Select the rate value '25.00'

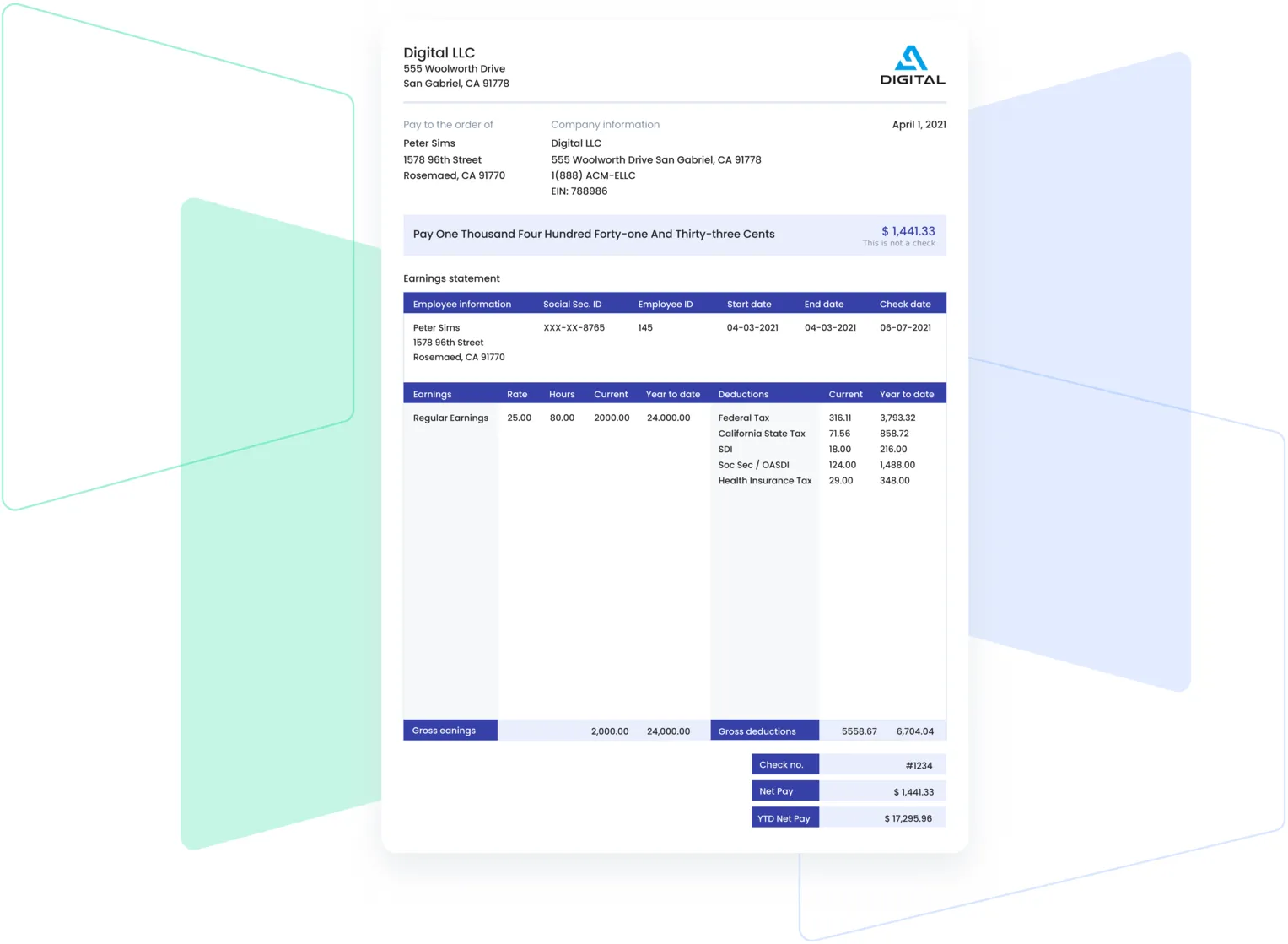(x=519, y=418)
